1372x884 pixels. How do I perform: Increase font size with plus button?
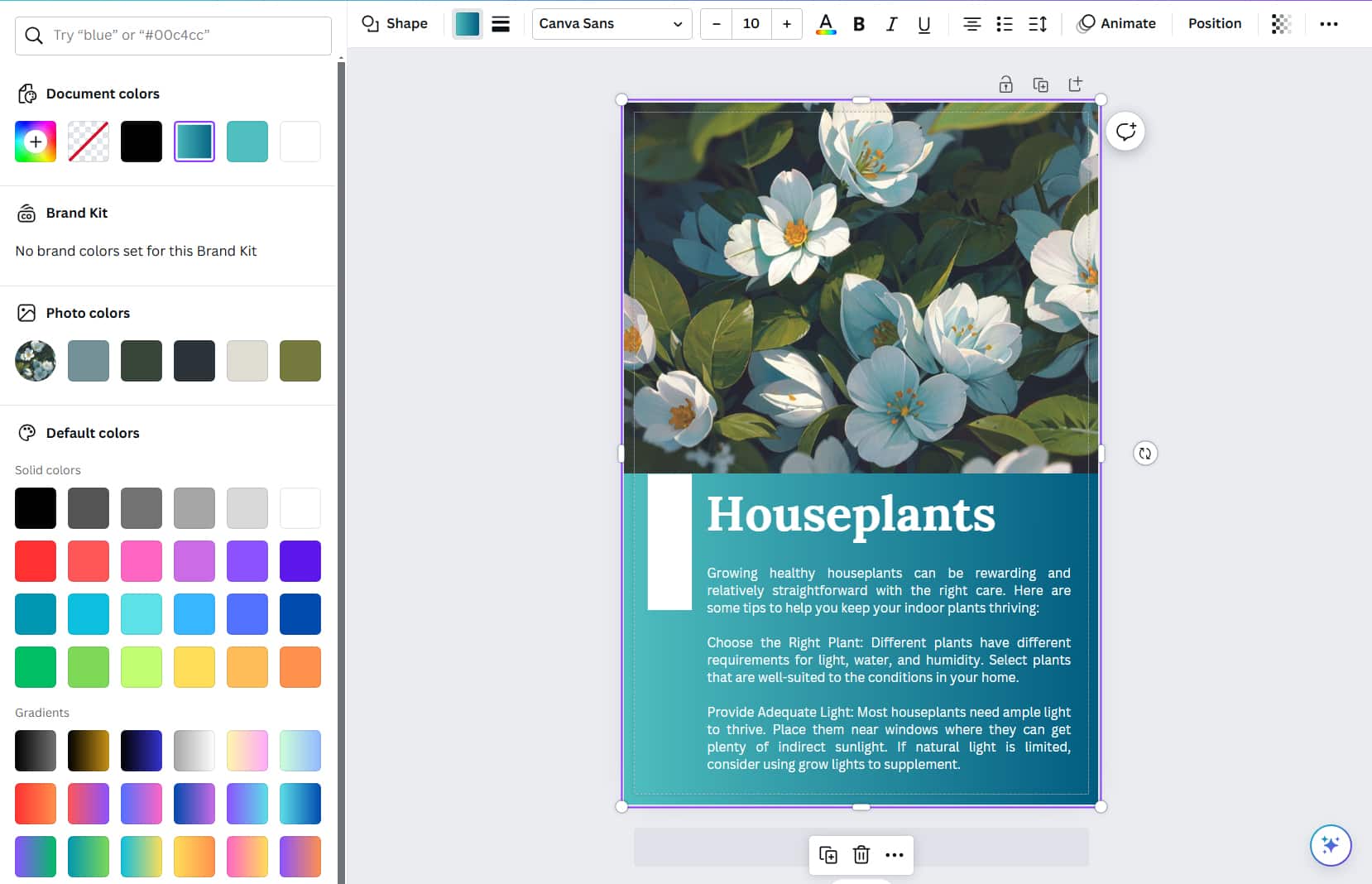(786, 24)
